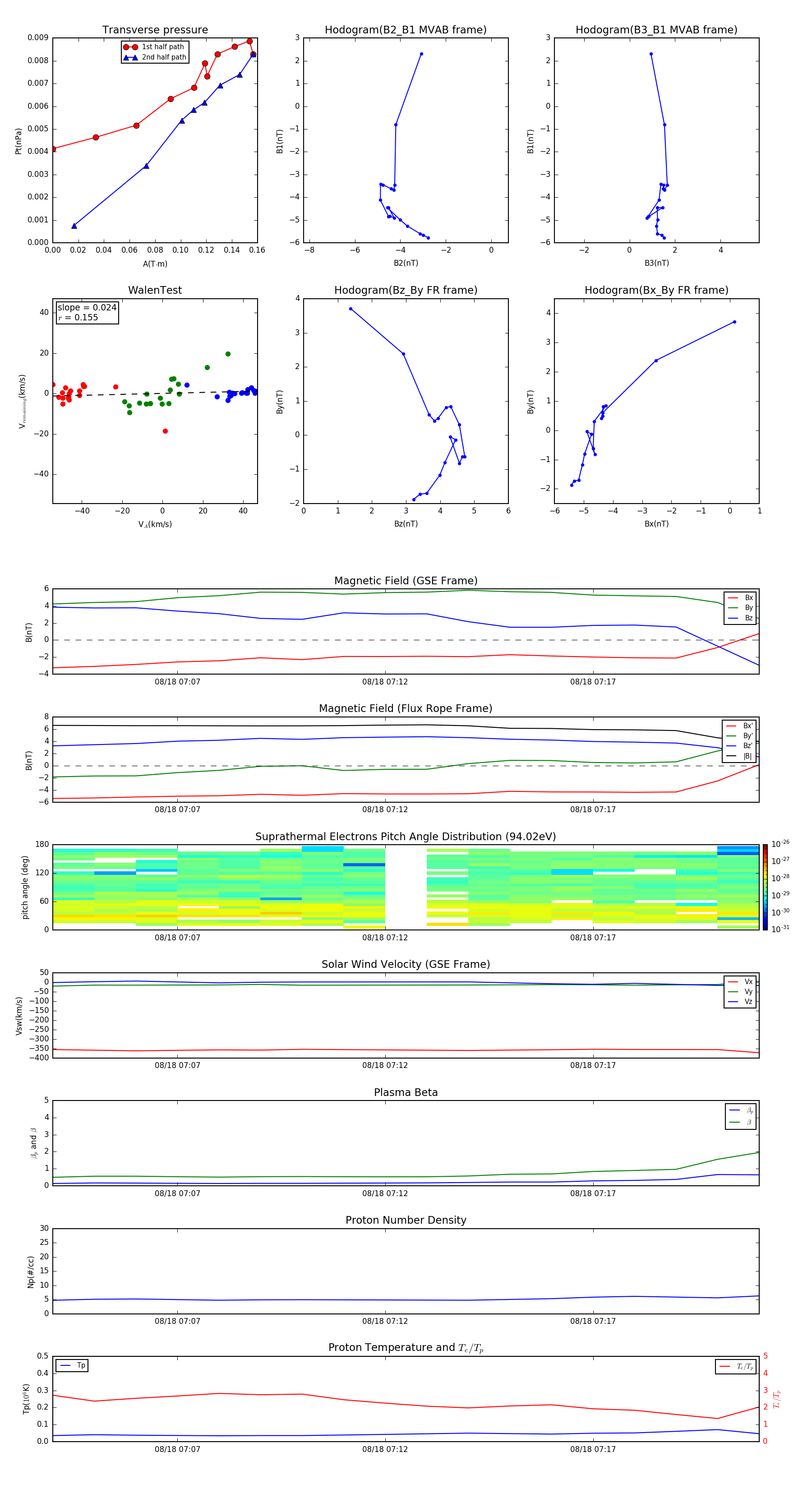Pick the red outlier point near -20 in WalenTest
Viewport: 812px width, 1489px height.
pos(165,431)
